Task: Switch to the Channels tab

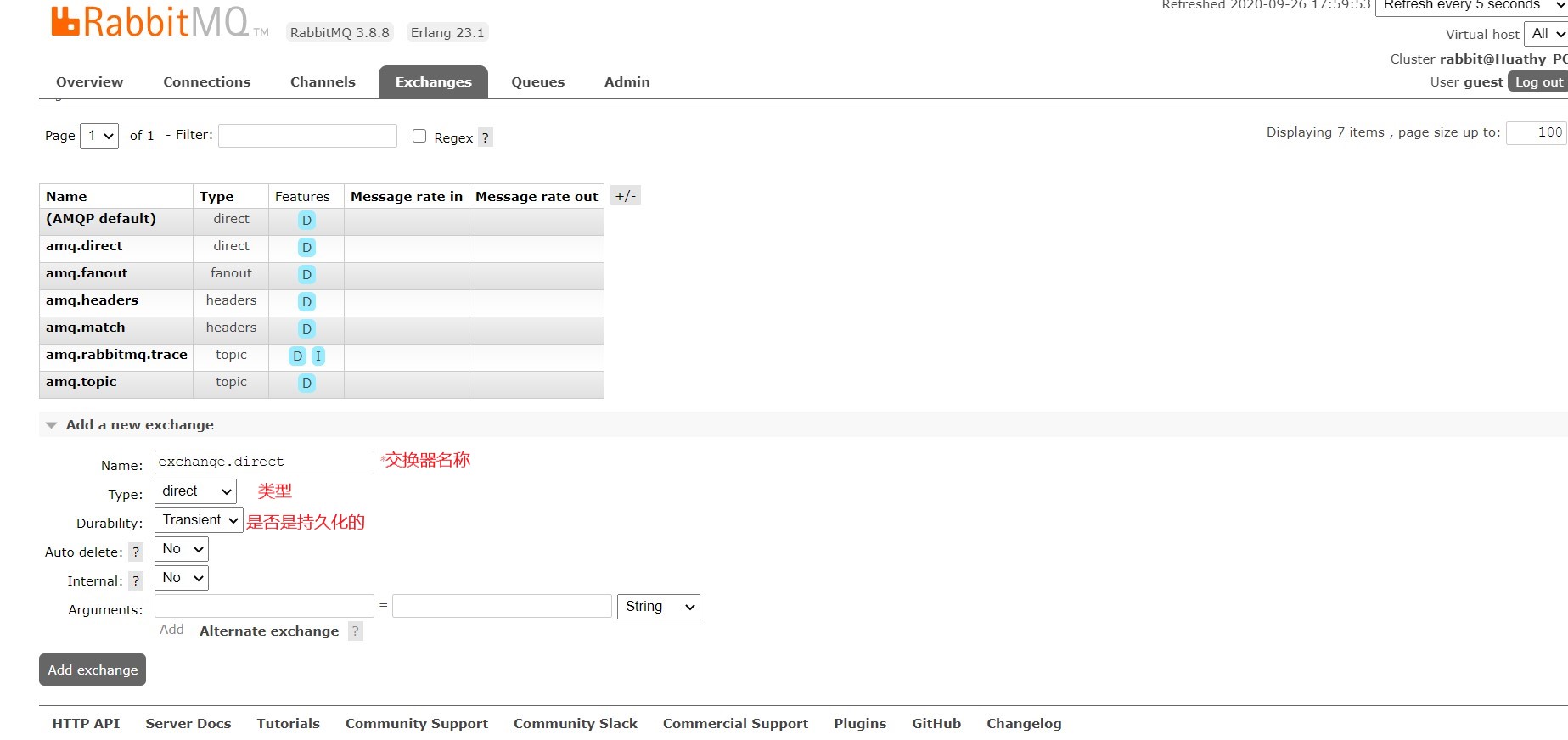Action: 323,82
